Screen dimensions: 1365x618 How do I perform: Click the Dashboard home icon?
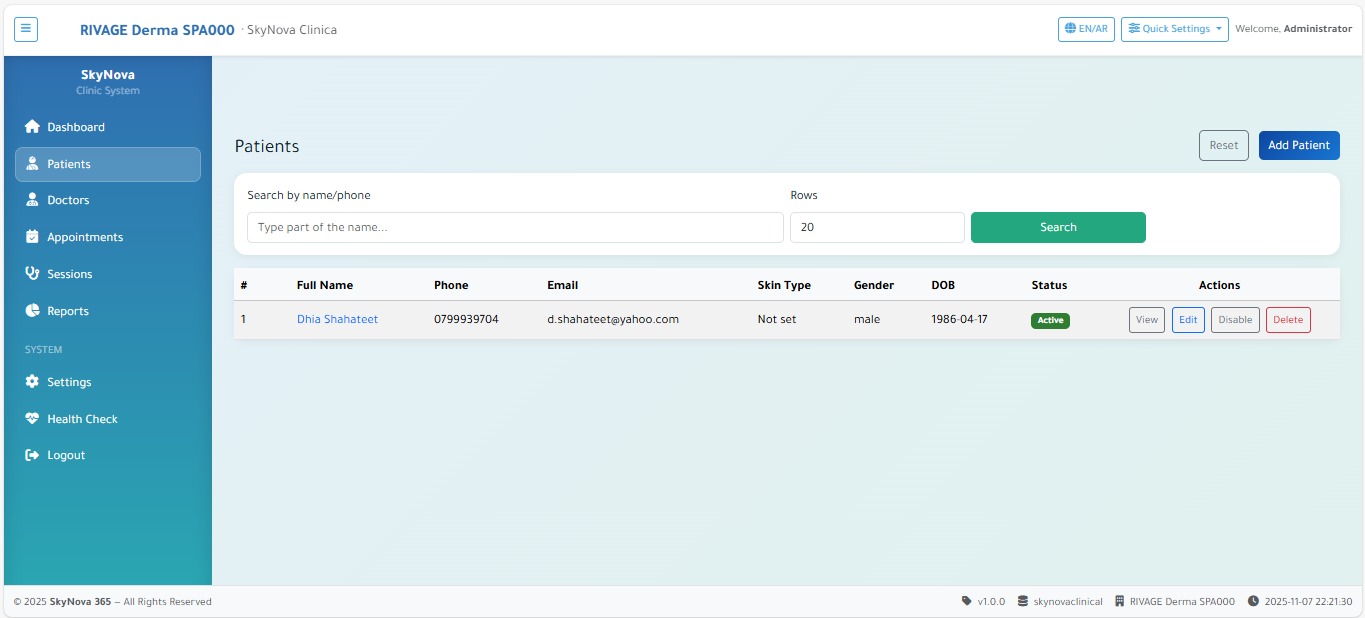(32, 127)
